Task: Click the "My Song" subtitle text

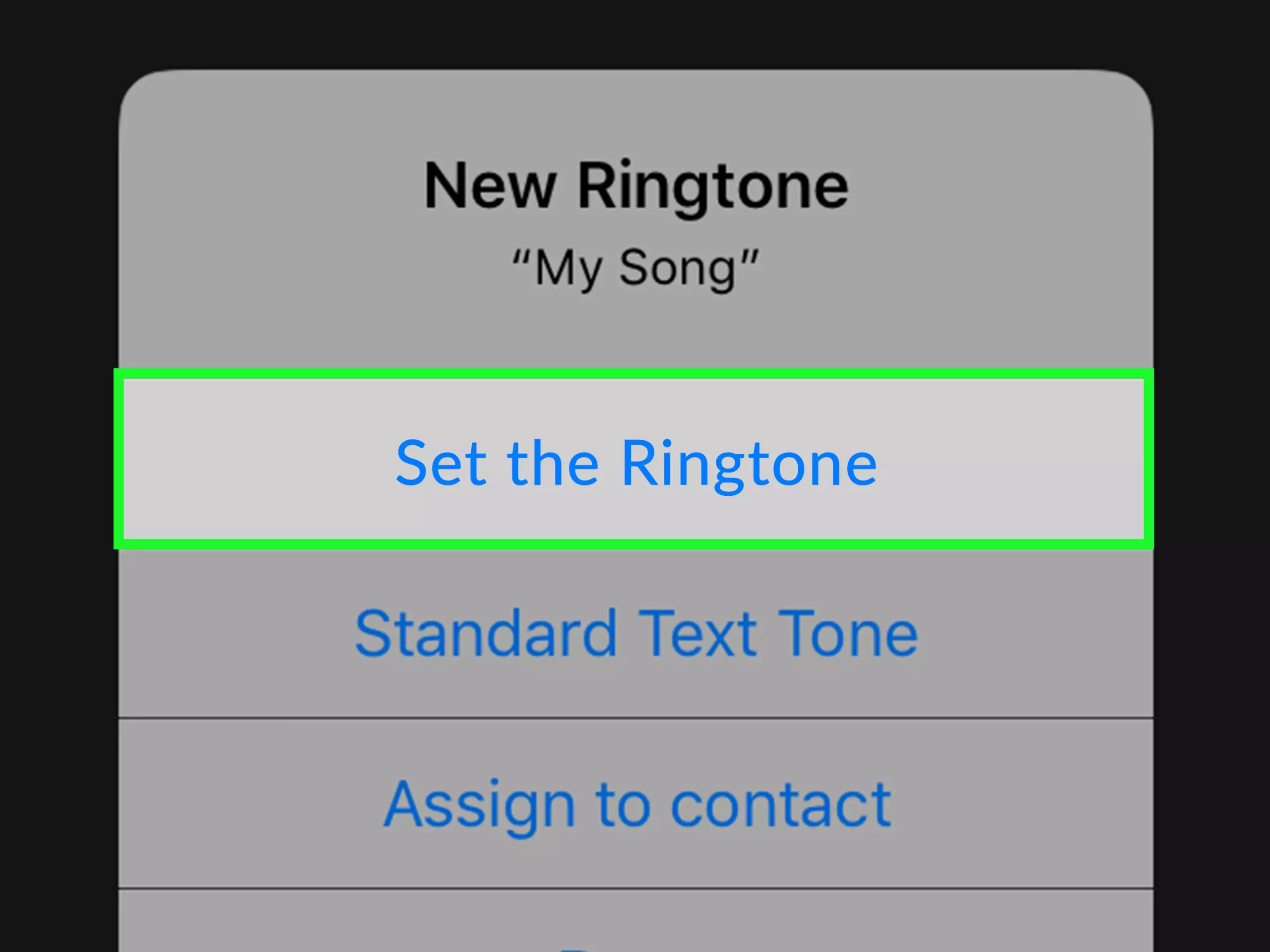Action: tap(635, 268)
